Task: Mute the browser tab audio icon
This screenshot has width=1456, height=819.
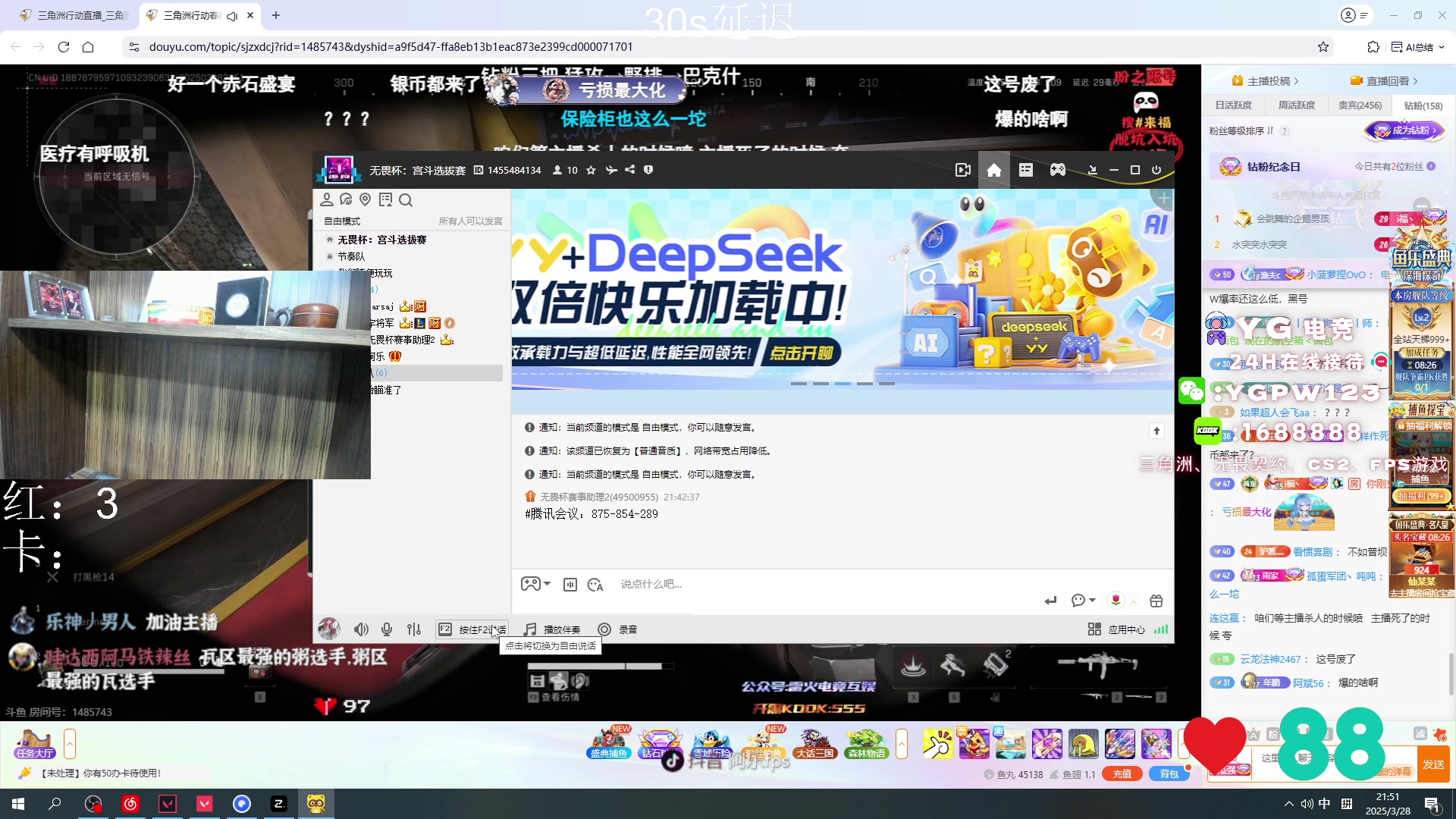Action: click(x=232, y=15)
